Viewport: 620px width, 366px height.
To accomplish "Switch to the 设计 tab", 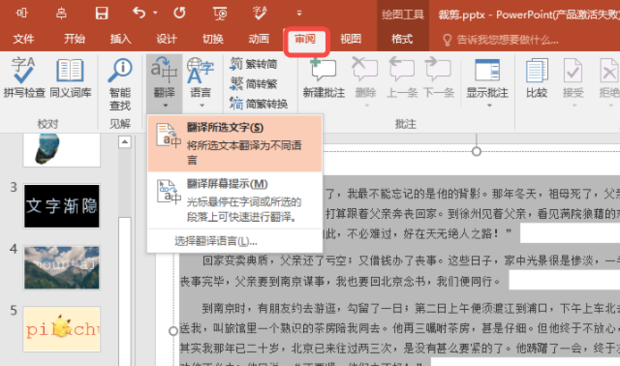I will [166, 39].
